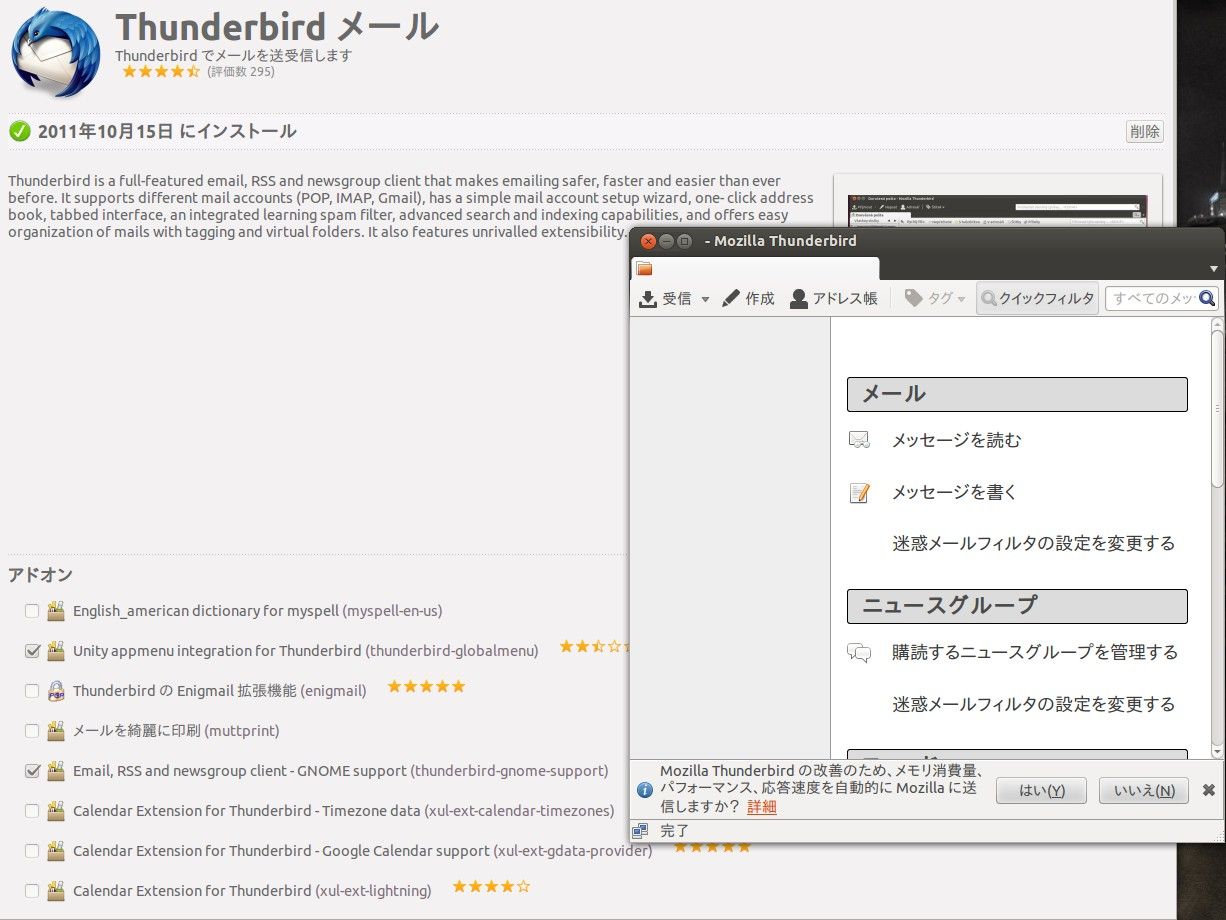The width and height of the screenshot is (1226, 920).
Task: Click 購読するニュースグループを管理する link
Action: [x=1035, y=652]
